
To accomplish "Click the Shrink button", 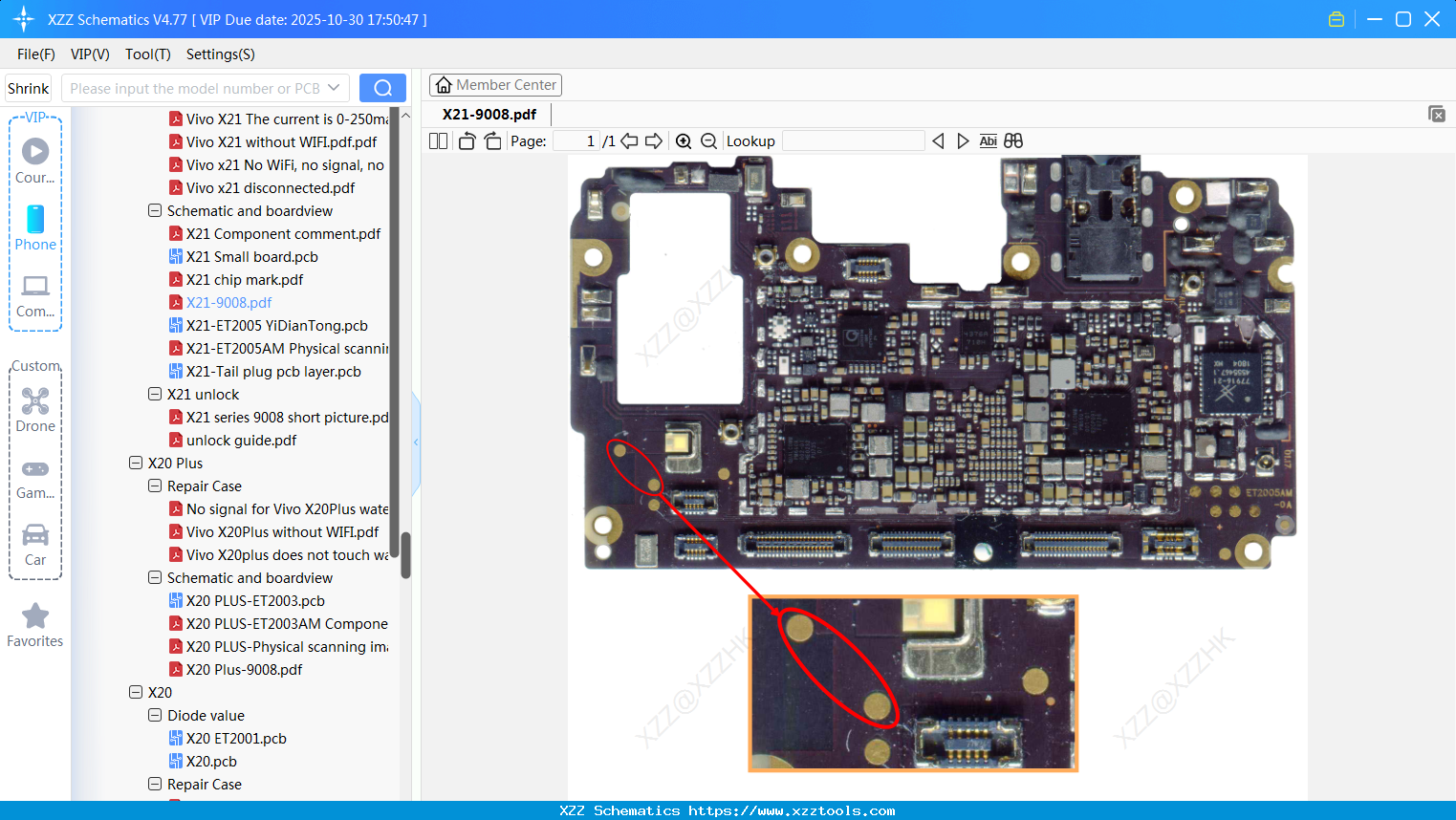I will pyautogui.click(x=28, y=88).
